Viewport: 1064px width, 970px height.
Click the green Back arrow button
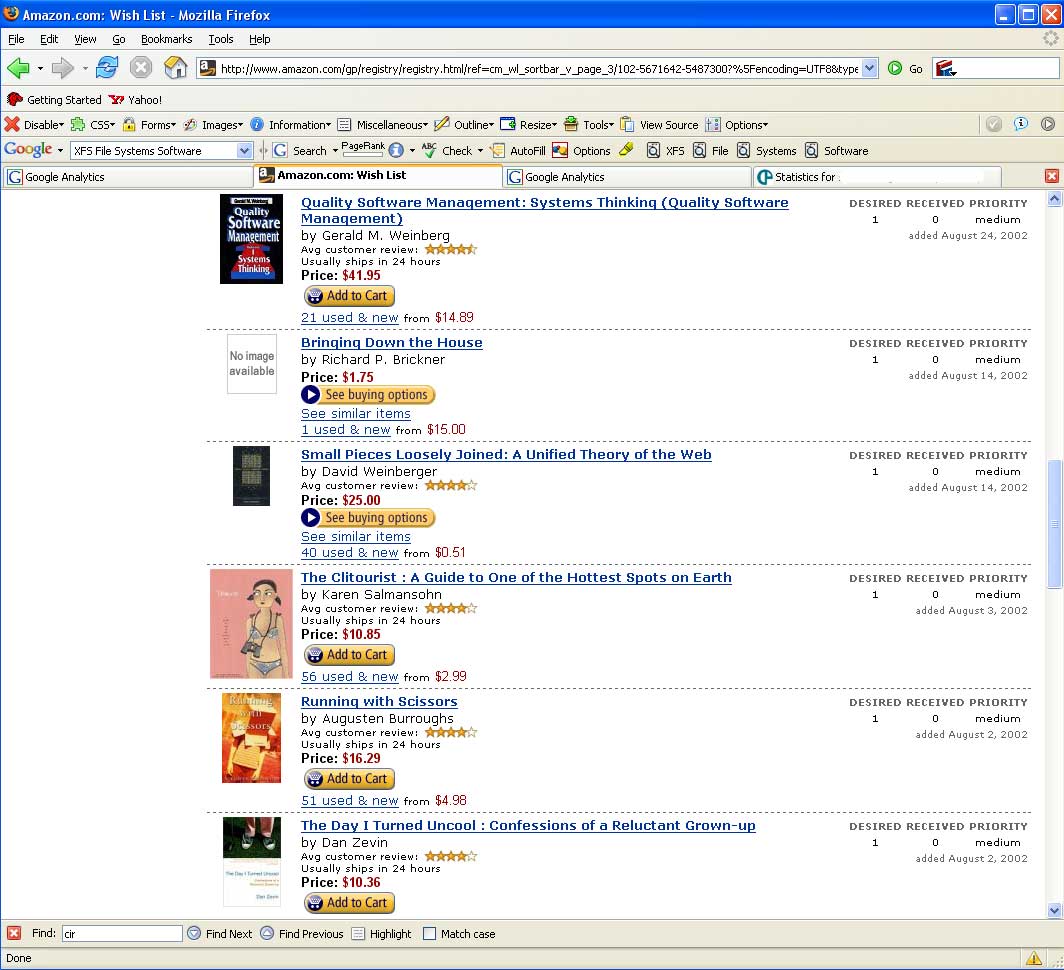tap(18, 68)
